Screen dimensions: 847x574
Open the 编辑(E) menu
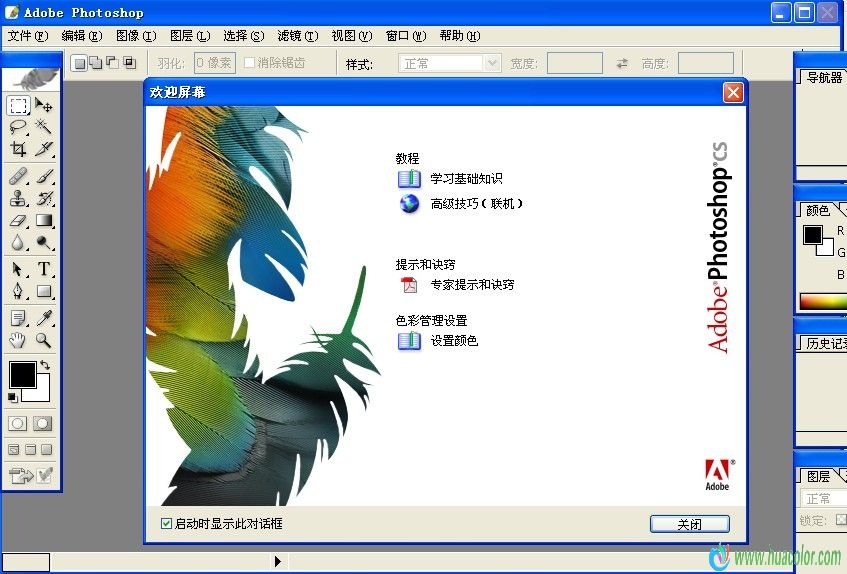[x=82, y=36]
